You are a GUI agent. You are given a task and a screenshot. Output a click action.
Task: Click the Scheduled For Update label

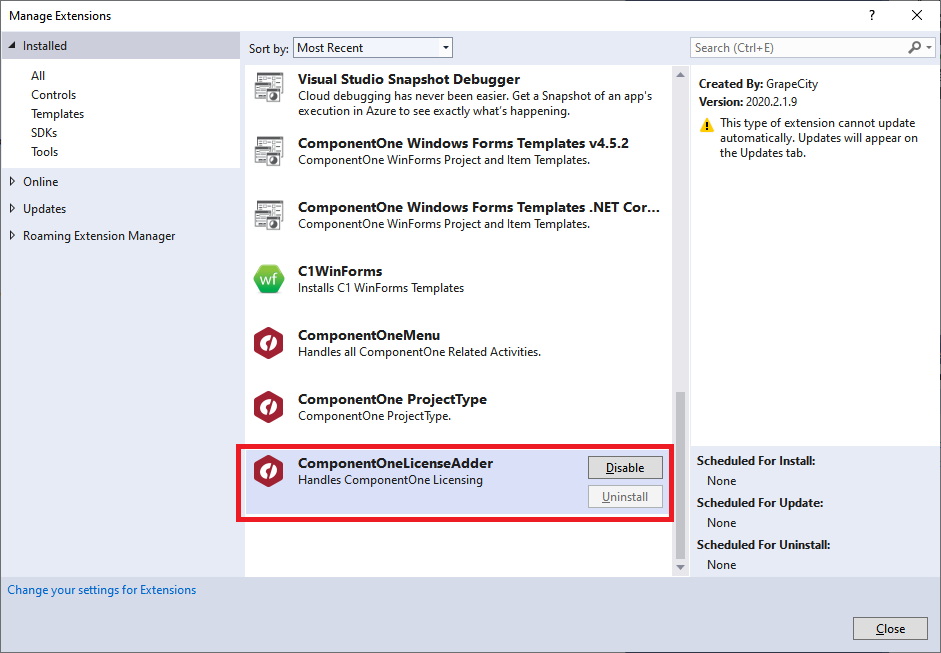[760, 503]
